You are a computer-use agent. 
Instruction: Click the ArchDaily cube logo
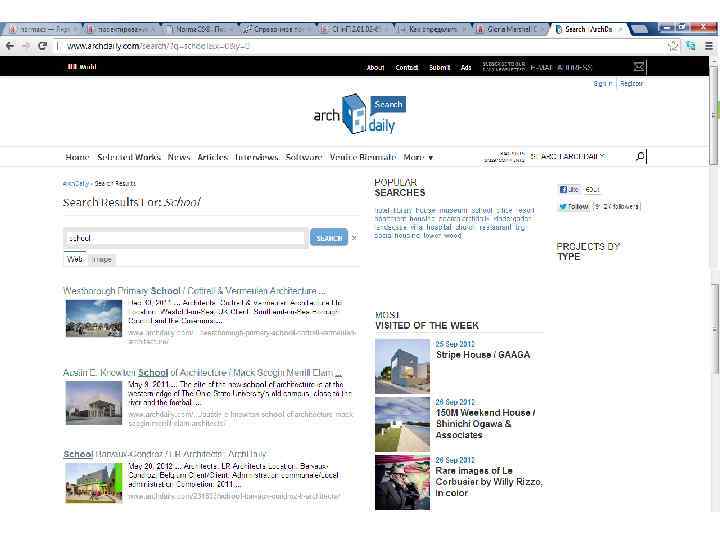(x=354, y=113)
